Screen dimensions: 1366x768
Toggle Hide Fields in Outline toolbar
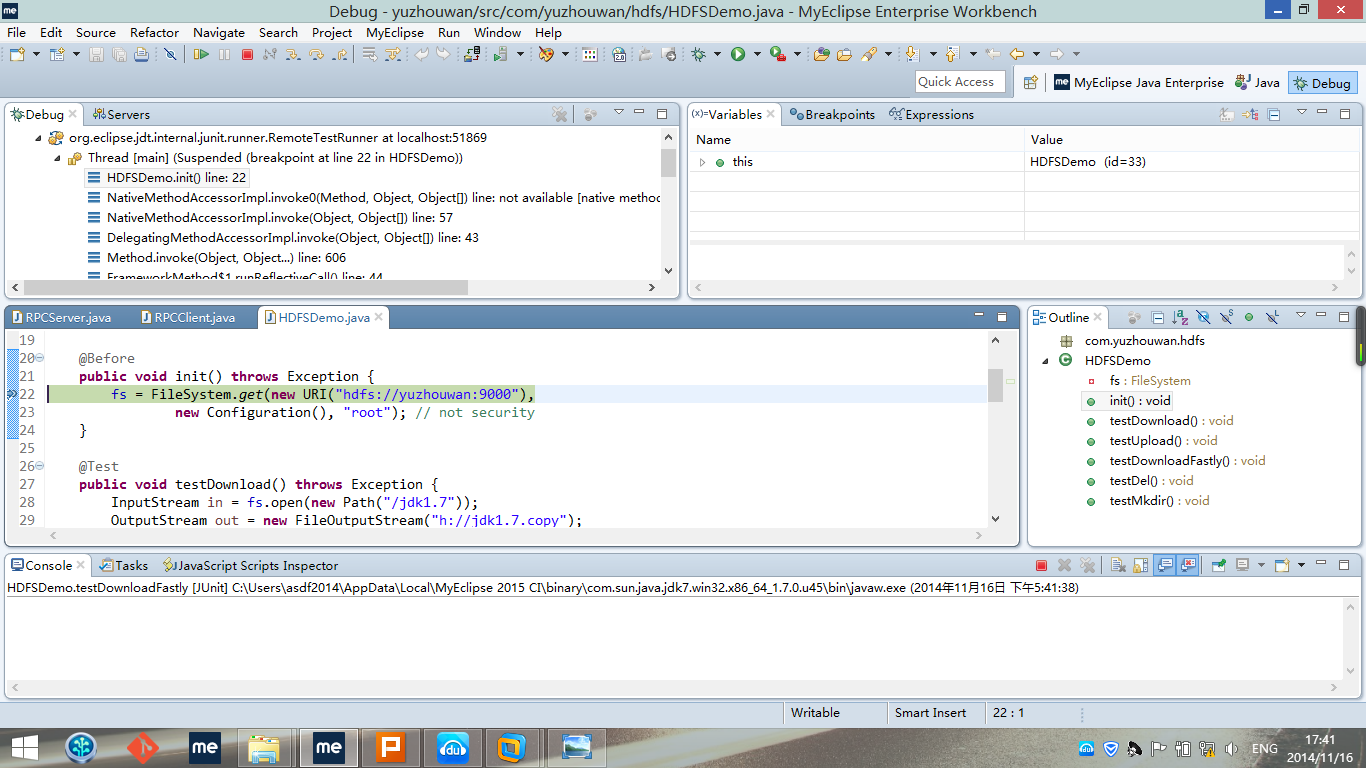tap(1203, 318)
